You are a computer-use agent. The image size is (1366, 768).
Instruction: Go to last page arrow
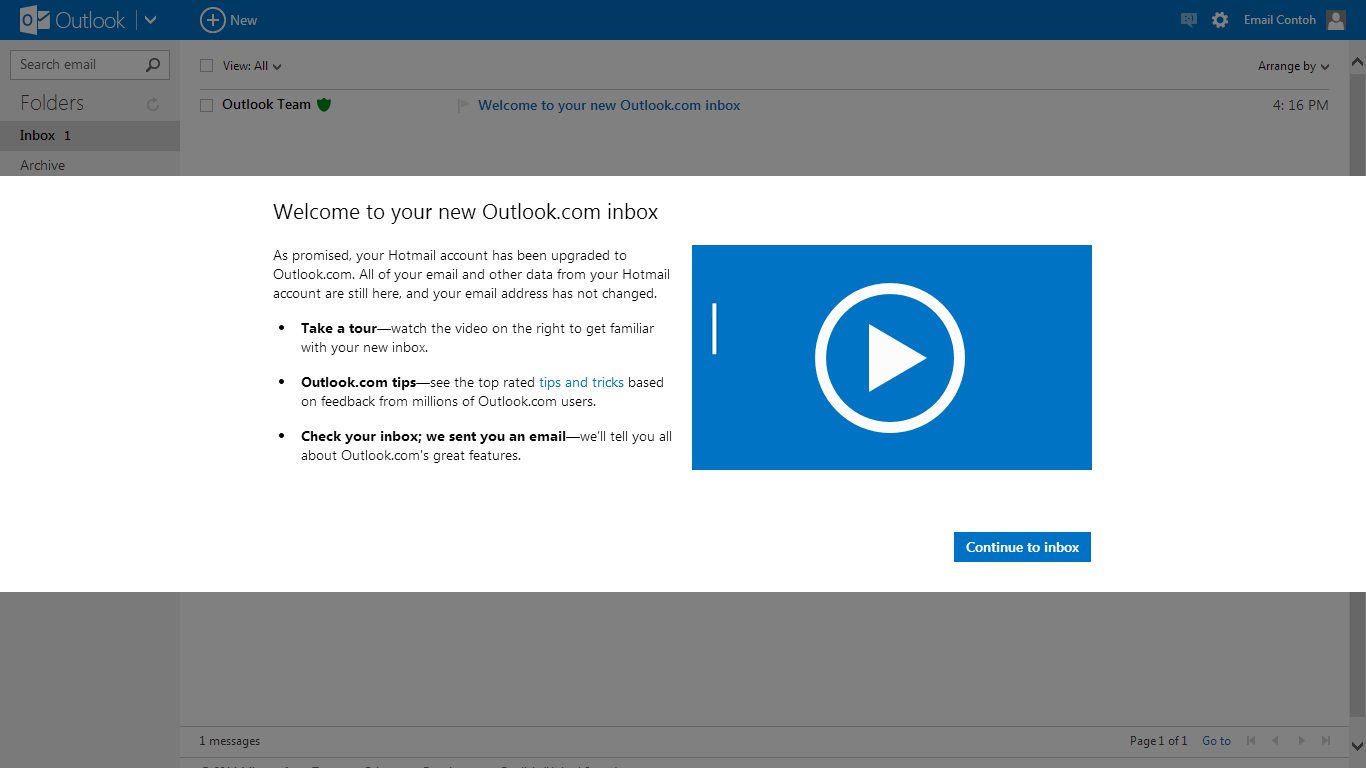tap(1326, 741)
